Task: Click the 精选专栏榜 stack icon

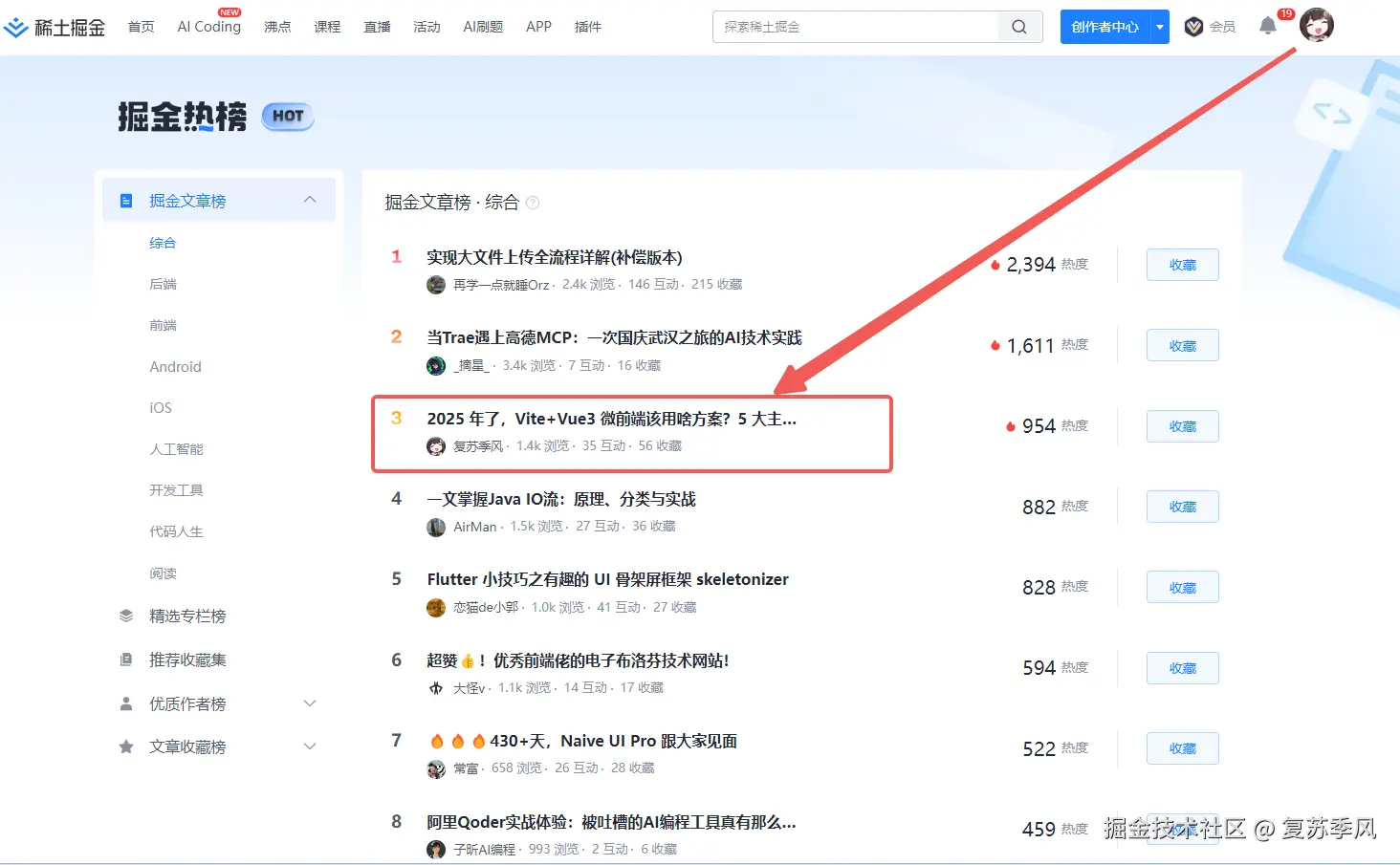Action: pyautogui.click(x=126, y=616)
